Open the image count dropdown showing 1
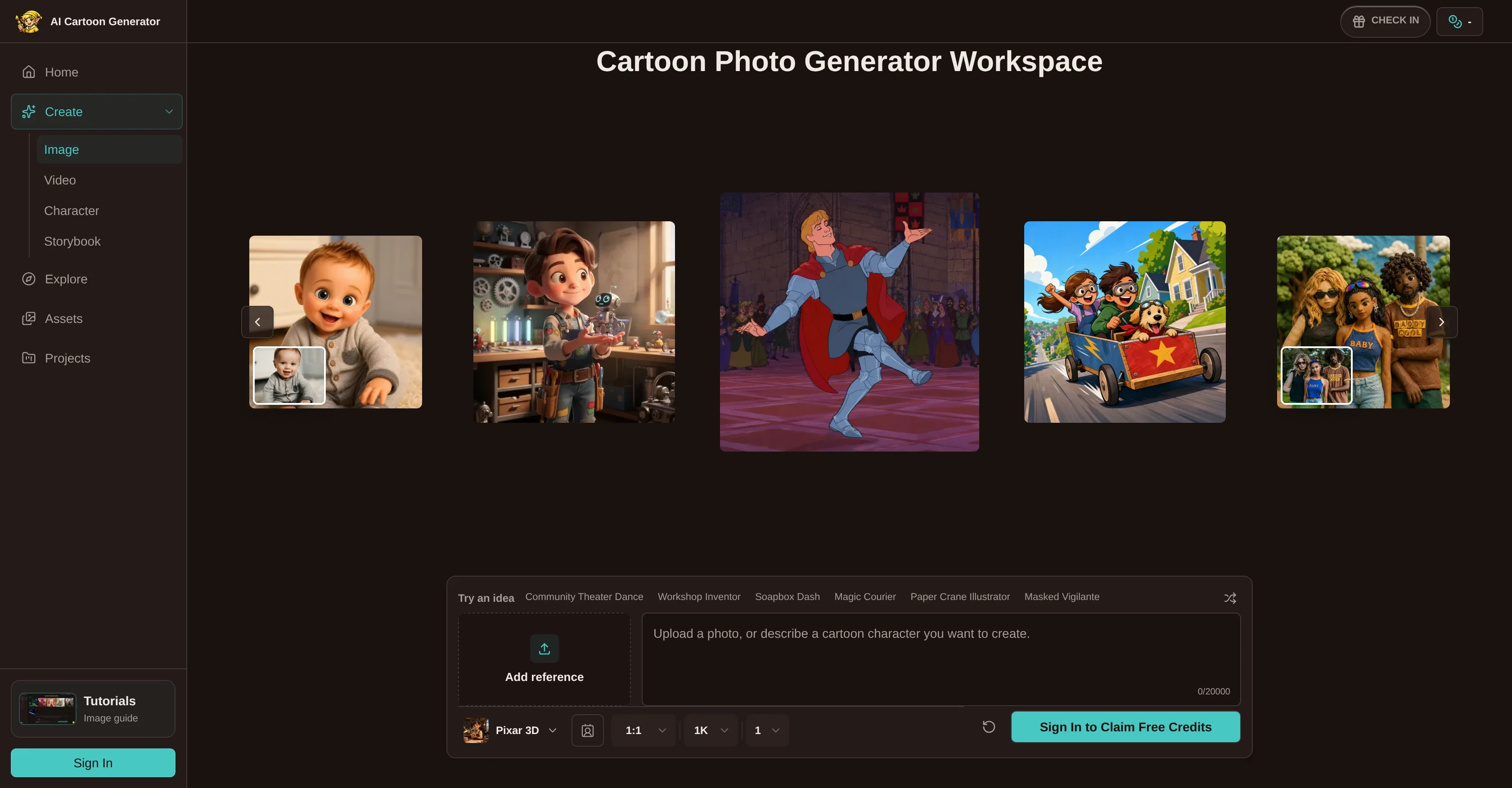 point(767,730)
